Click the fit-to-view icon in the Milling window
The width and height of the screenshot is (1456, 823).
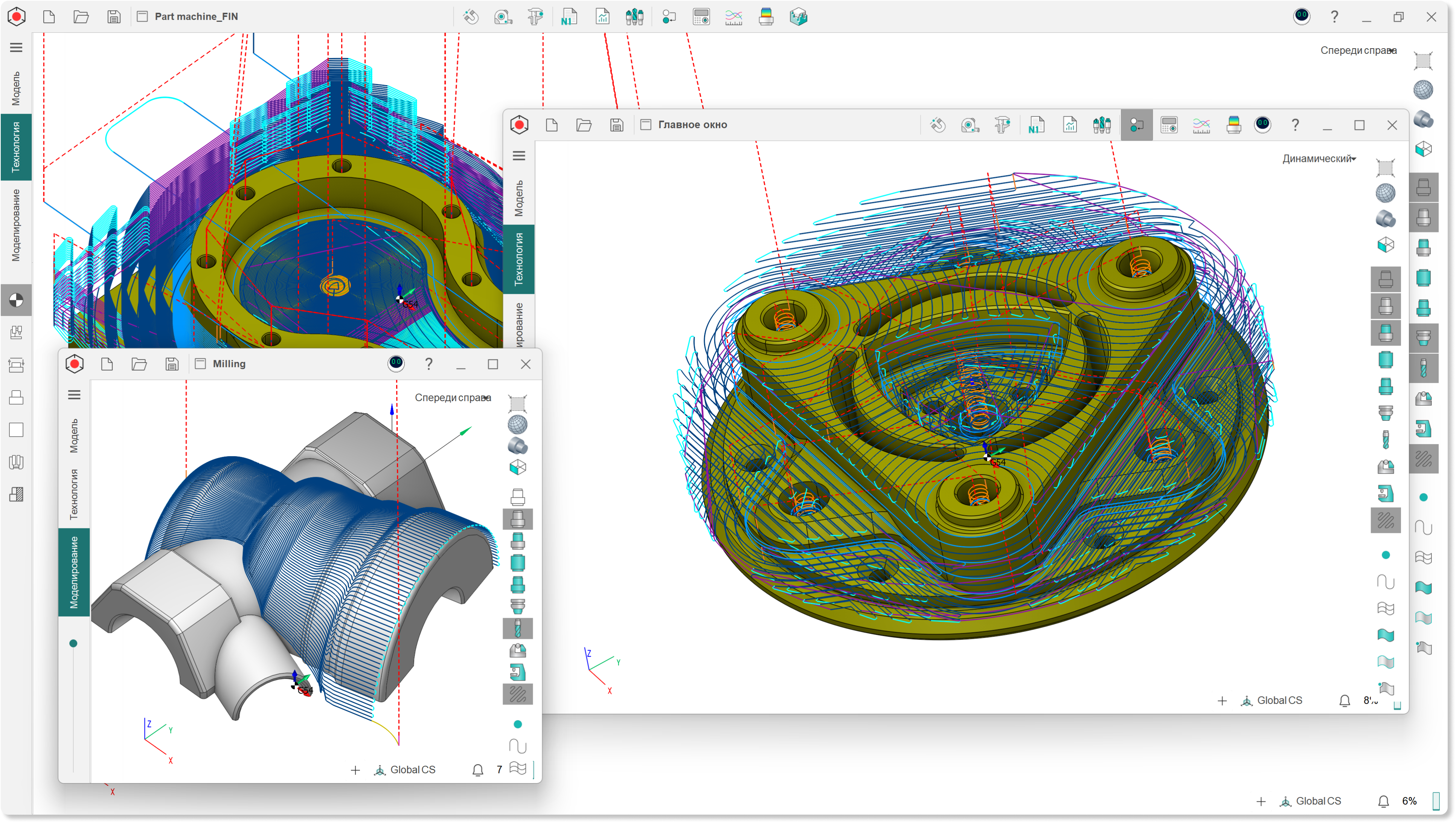click(x=517, y=403)
